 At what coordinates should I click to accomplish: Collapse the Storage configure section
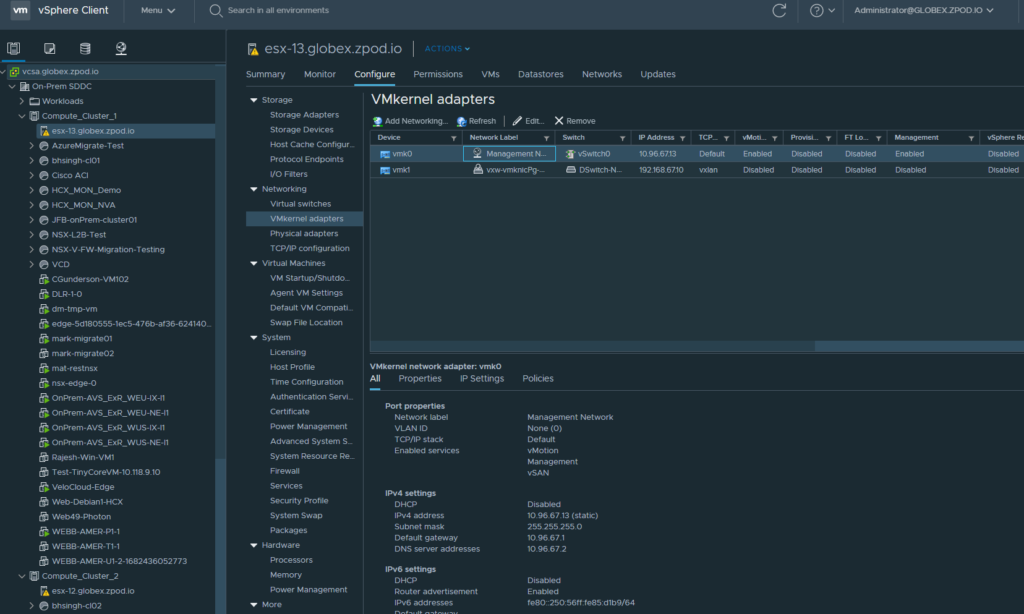[x=254, y=100]
